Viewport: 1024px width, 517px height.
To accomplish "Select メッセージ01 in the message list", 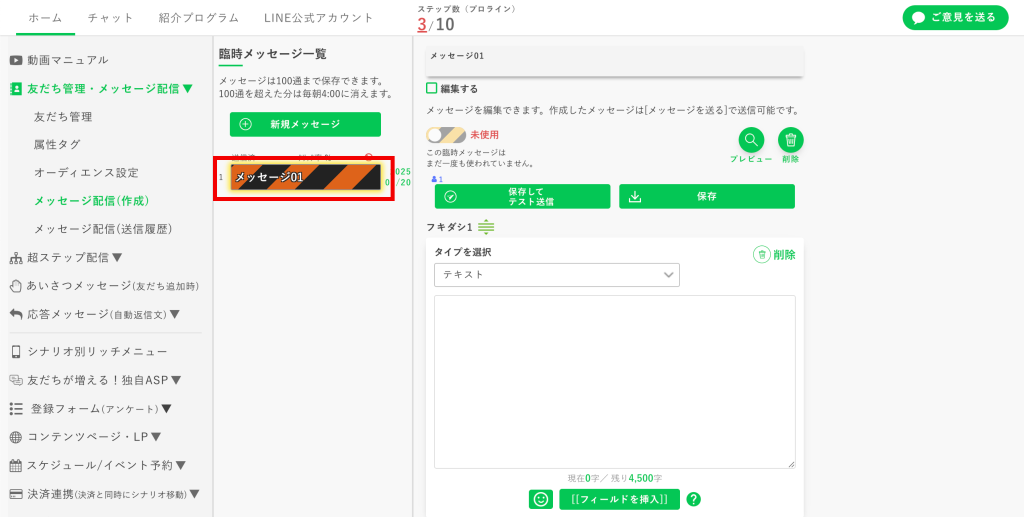I will (305, 178).
